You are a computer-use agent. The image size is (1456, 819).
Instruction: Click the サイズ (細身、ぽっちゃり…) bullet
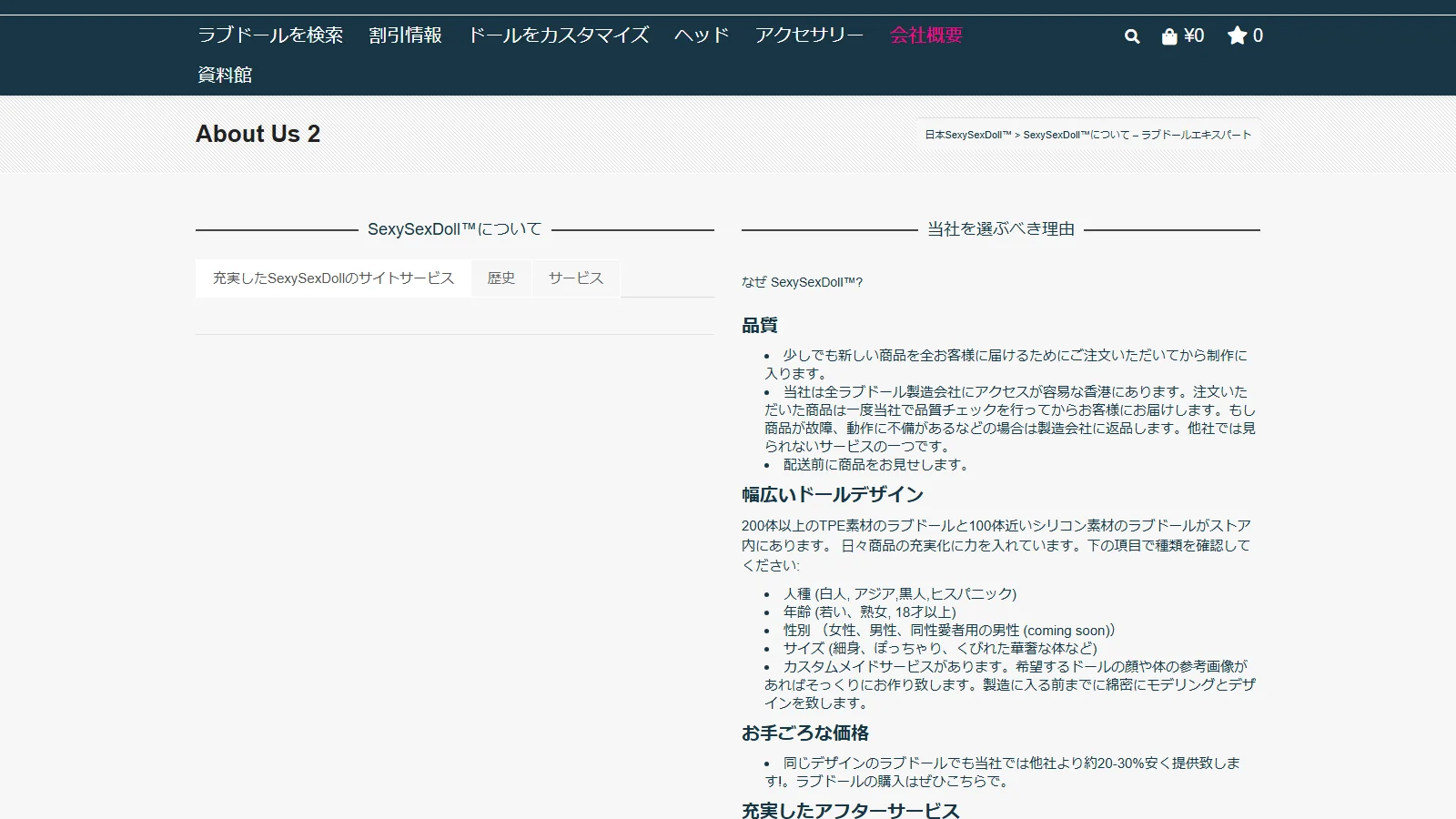pos(940,649)
